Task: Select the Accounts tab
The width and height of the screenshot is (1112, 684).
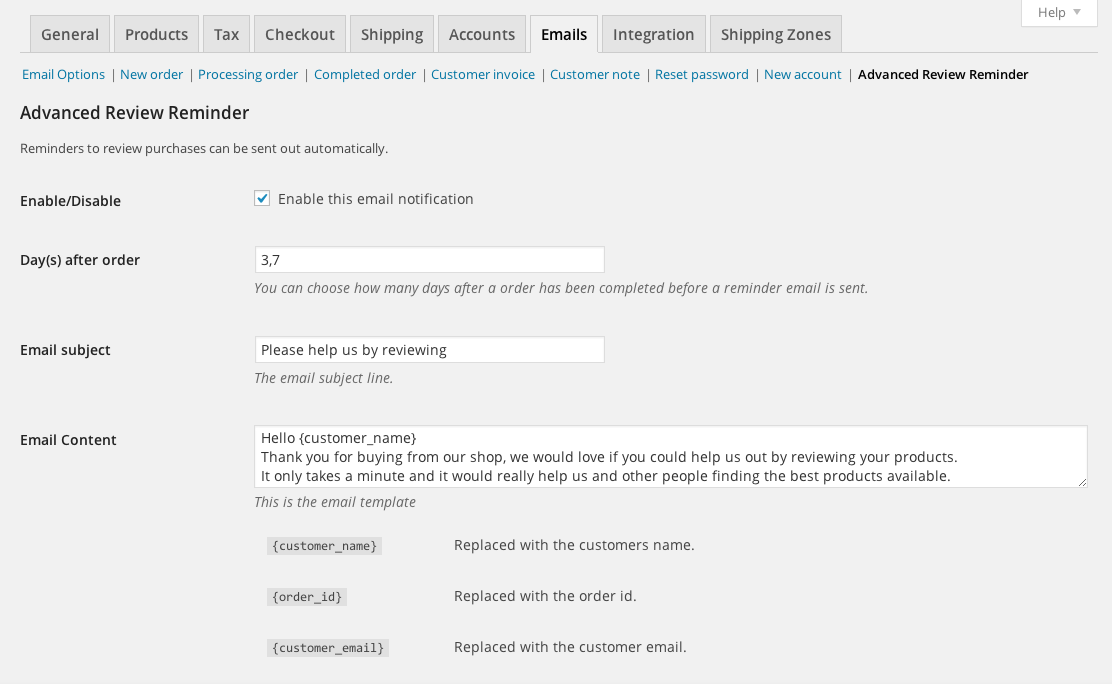Action: (481, 33)
